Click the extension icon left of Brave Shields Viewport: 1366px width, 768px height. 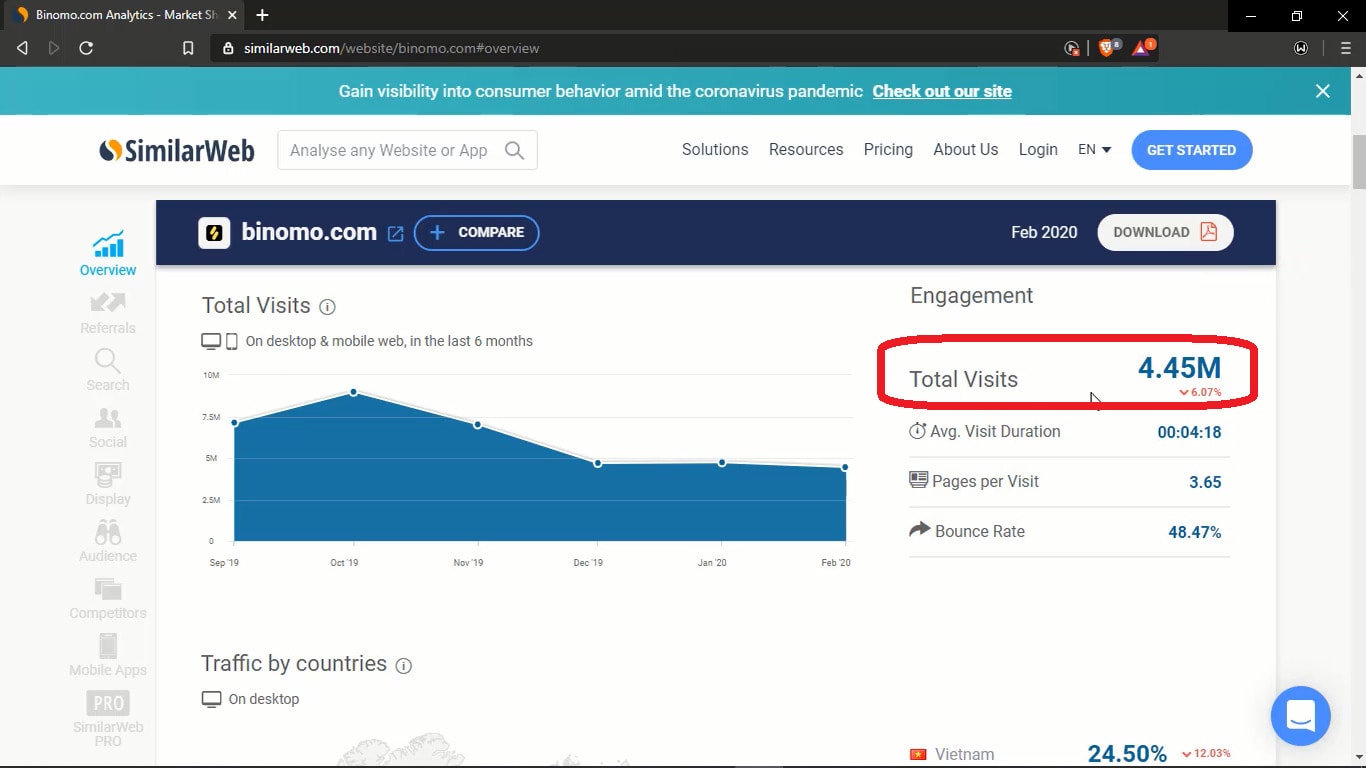click(x=1072, y=48)
